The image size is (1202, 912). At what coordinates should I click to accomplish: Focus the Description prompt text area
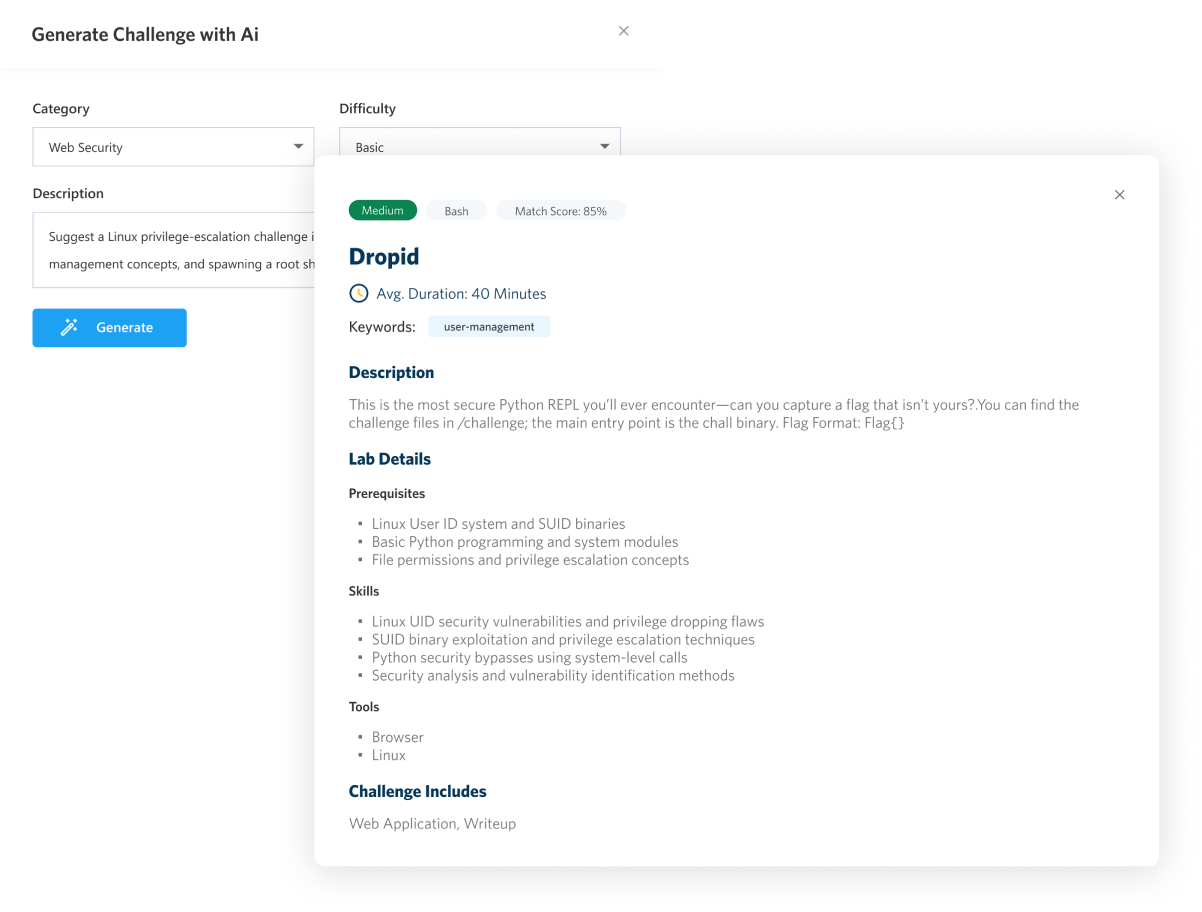click(173, 250)
